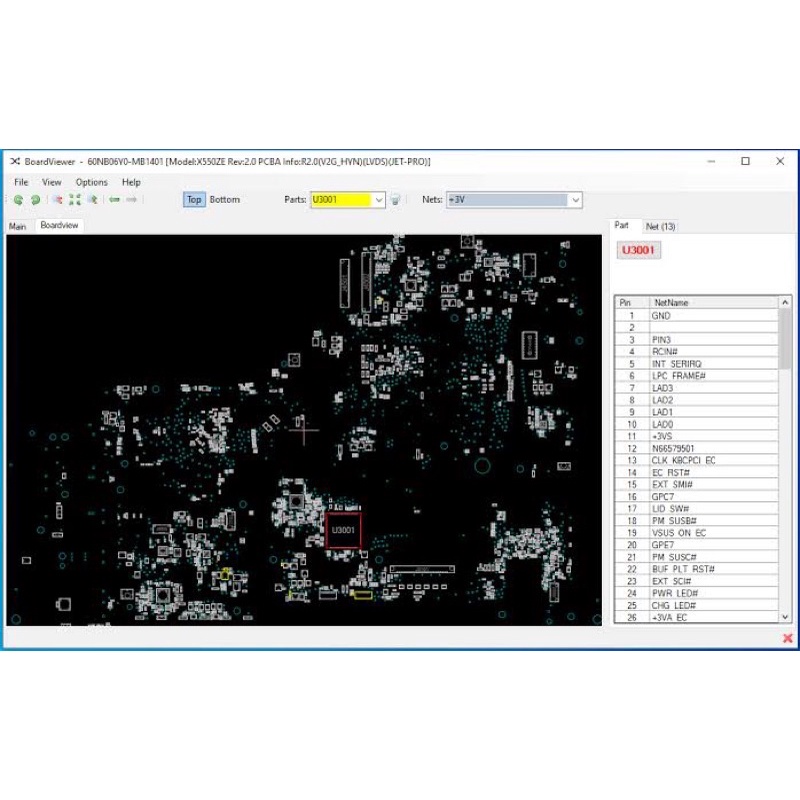Toggle the Top board side view
Screen dimensions: 800x800
click(192, 200)
